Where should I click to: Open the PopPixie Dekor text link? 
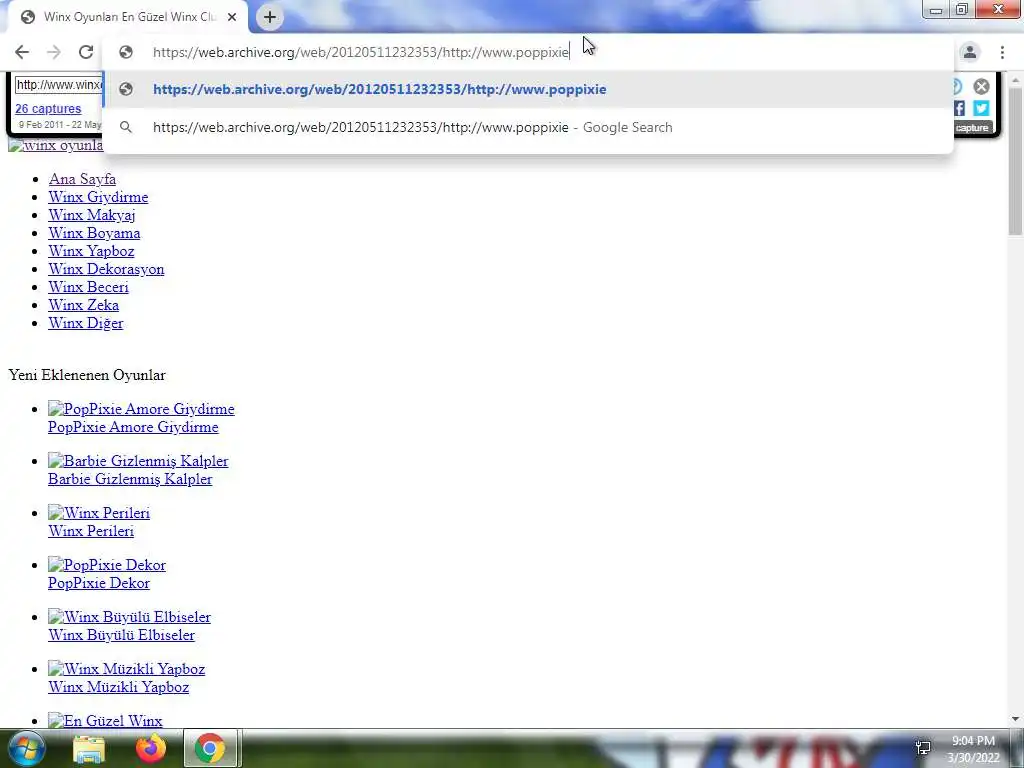click(99, 583)
